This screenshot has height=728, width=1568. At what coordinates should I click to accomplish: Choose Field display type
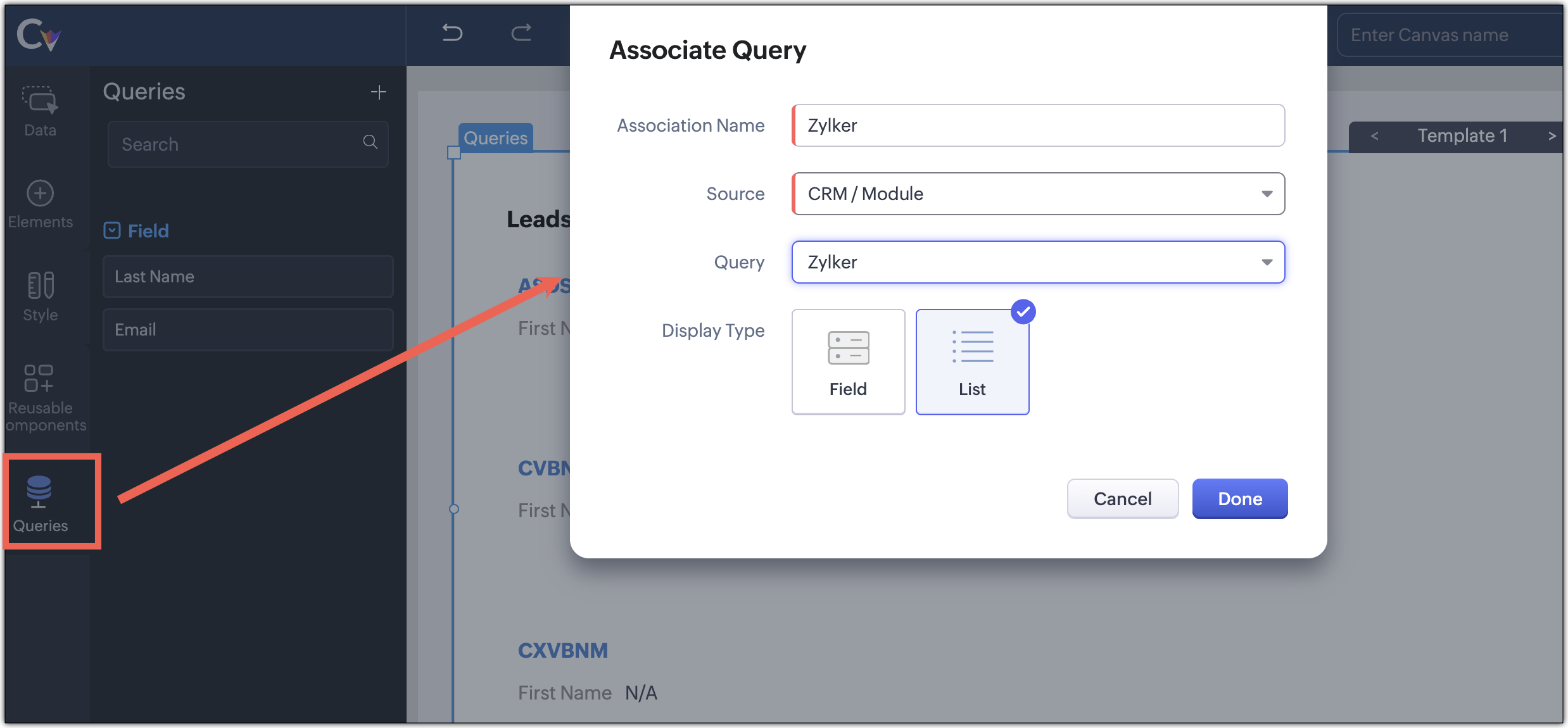point(848,361)
